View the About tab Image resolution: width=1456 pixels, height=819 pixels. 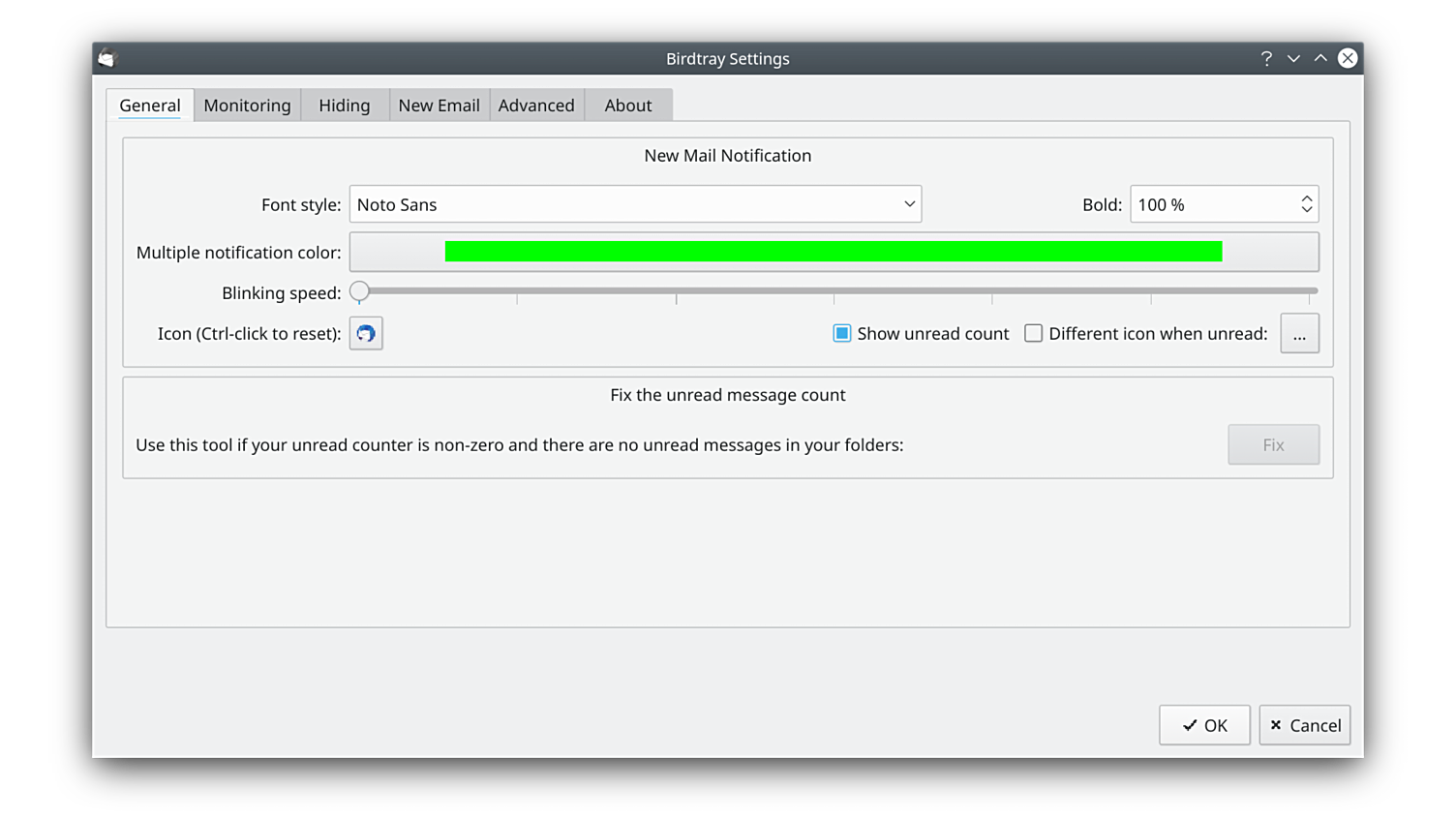(628, 106)
